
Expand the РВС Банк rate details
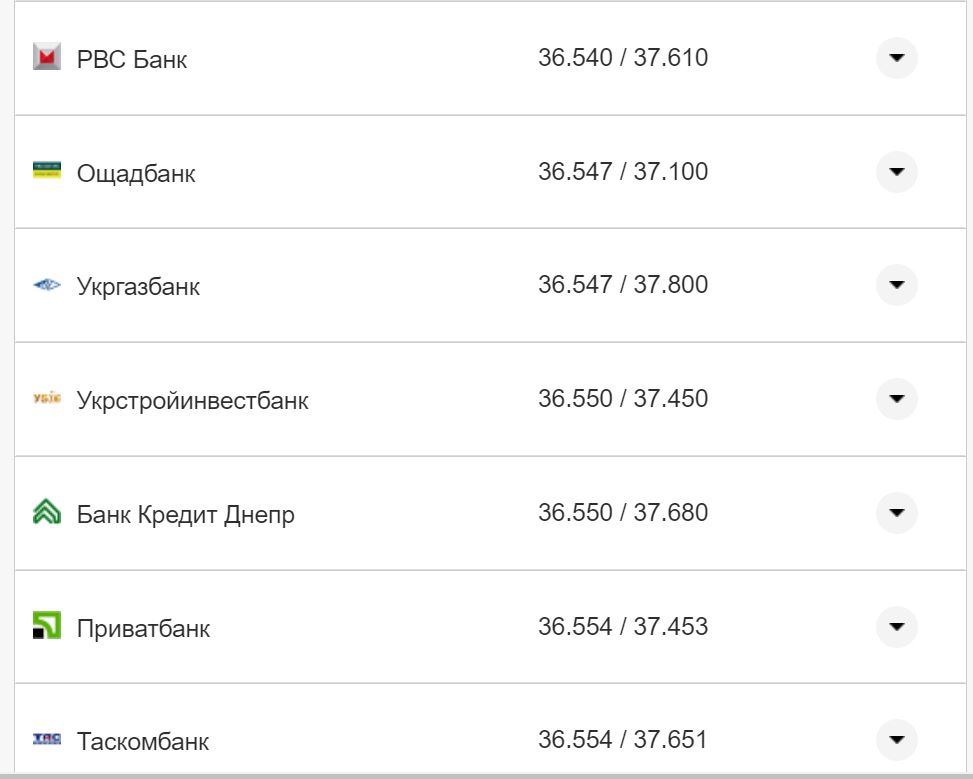(898, 58)
